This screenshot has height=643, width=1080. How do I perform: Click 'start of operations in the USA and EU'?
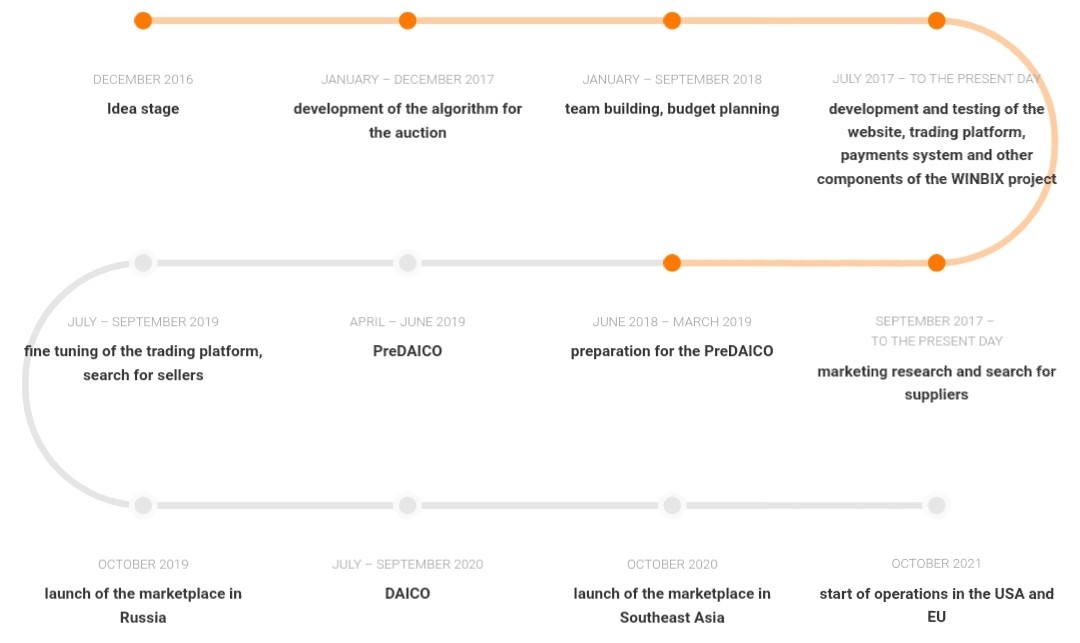pyautogui.click(x=937, y=605)
